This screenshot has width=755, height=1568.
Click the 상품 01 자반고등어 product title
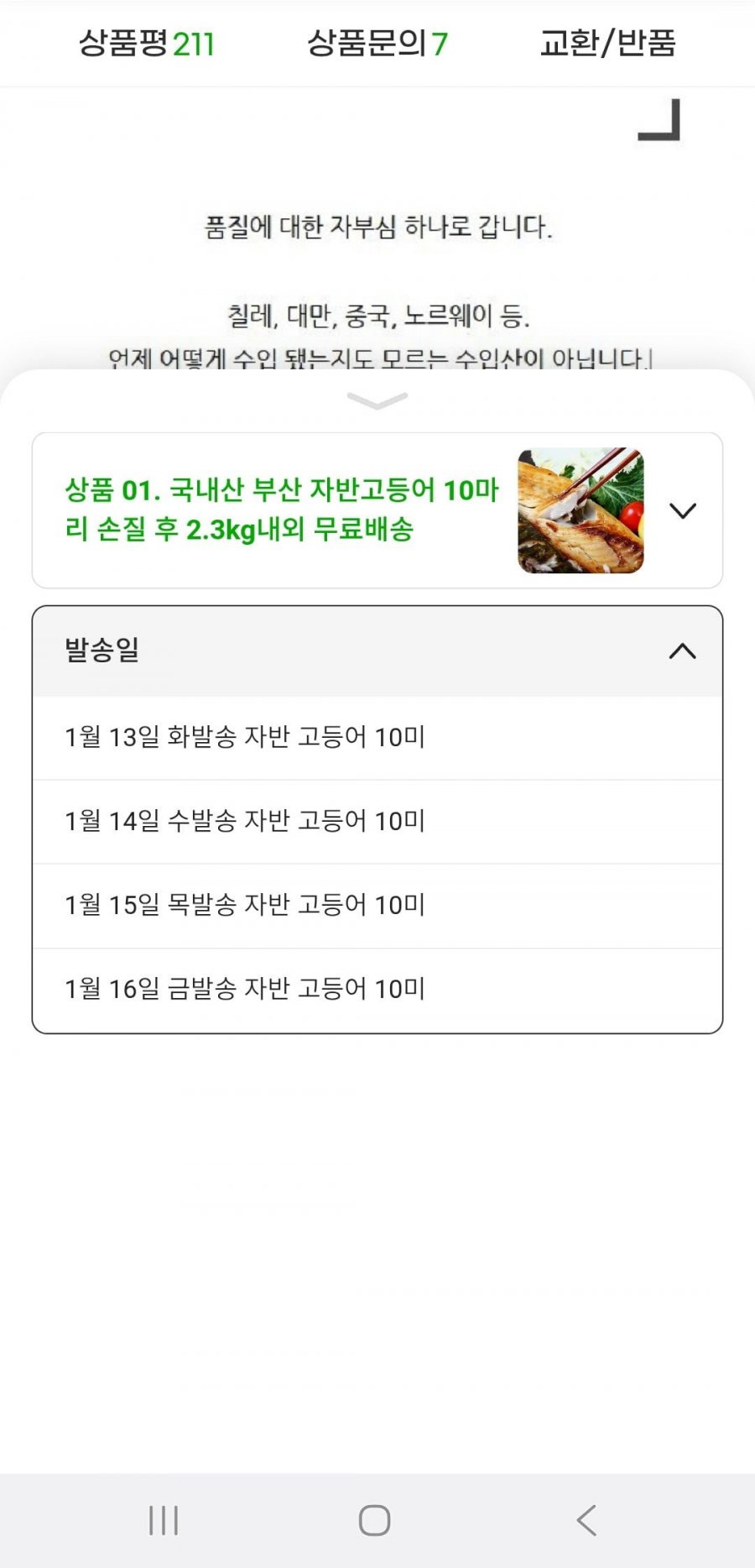(x=281, y=510)
